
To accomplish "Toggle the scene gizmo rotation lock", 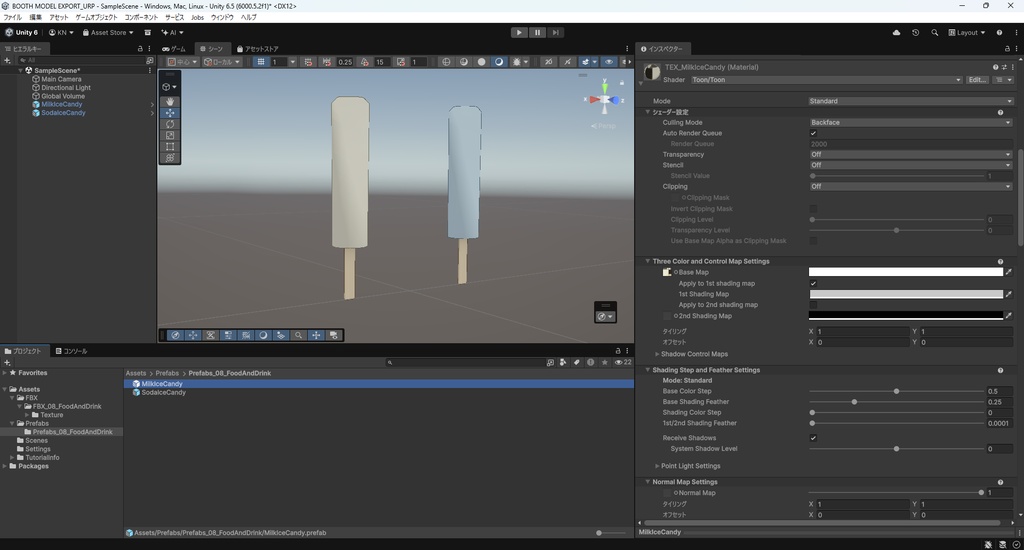I will pyautogui.click(x=622, y=82).
